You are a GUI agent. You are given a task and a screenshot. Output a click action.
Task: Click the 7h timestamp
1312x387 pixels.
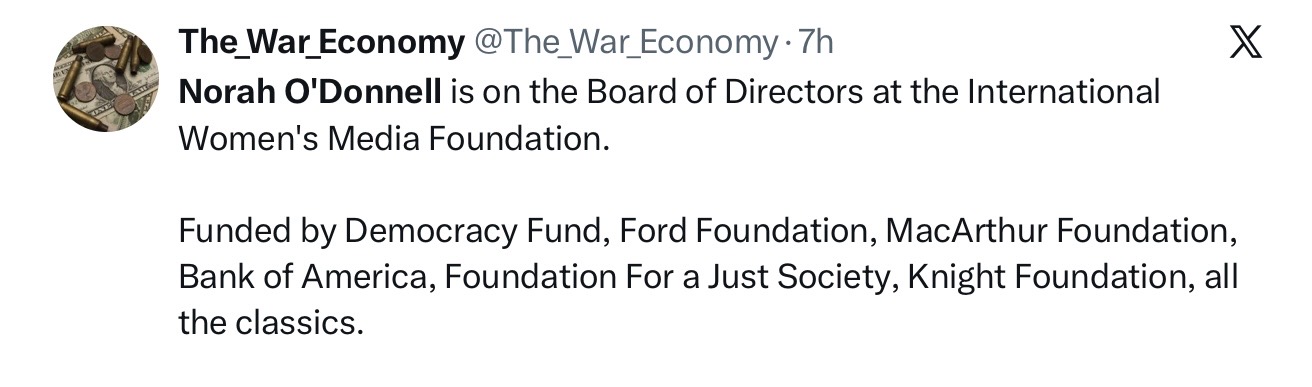click(x=816, y=43)
